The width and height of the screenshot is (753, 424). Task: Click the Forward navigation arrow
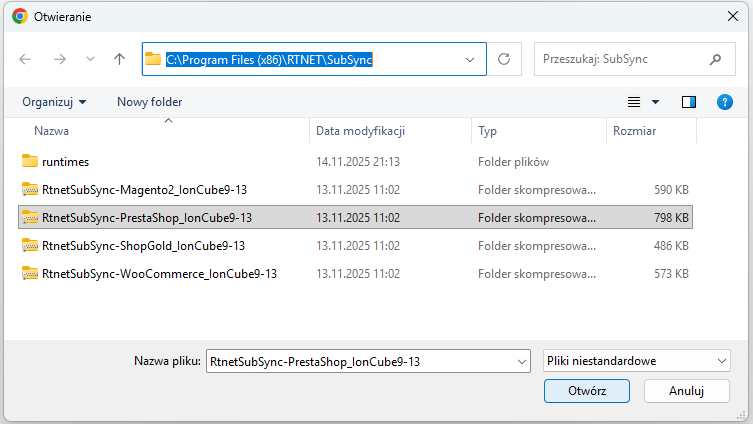[59, 59]
